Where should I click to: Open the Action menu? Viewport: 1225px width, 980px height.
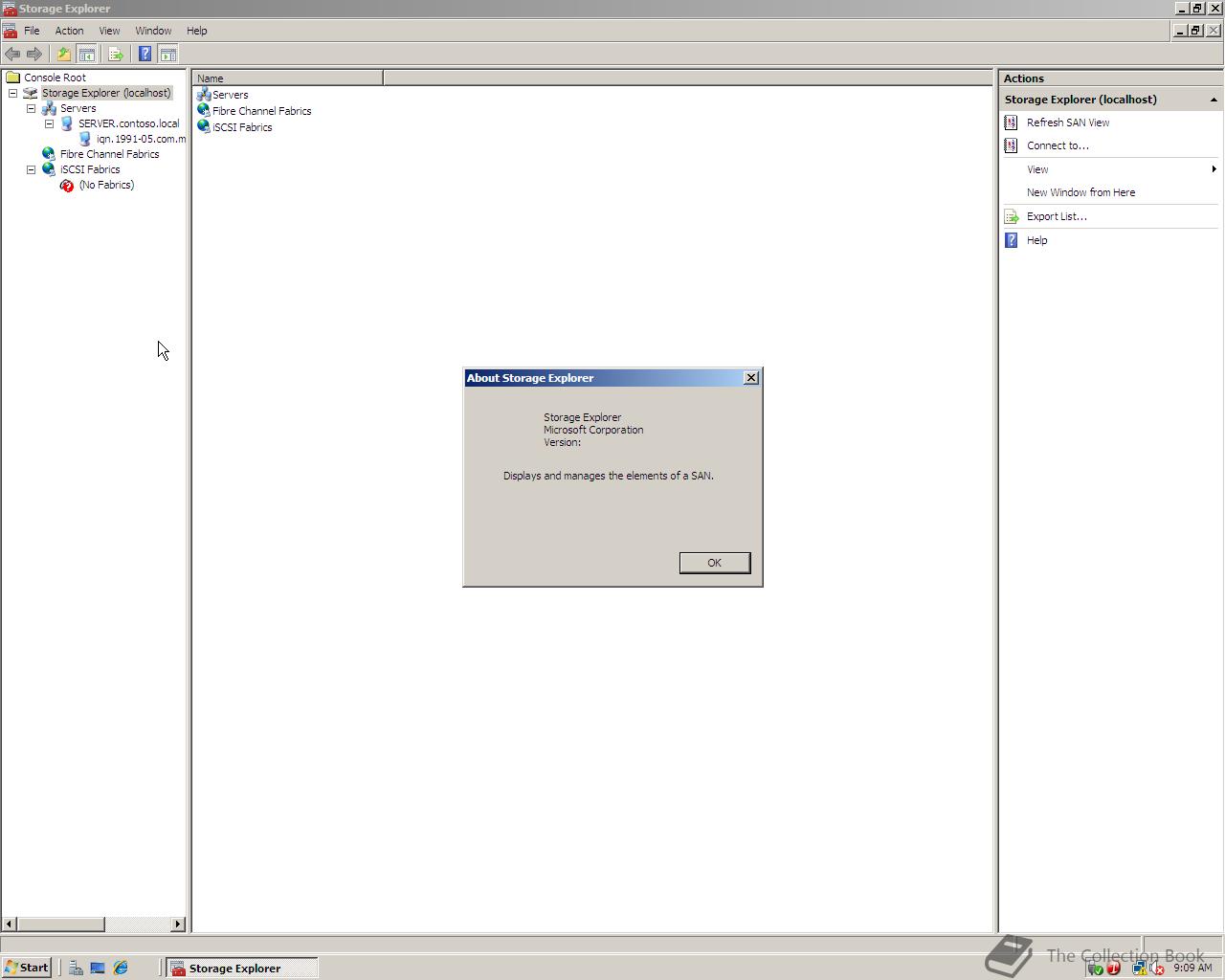pyautogui.click(x=69, y=31)
